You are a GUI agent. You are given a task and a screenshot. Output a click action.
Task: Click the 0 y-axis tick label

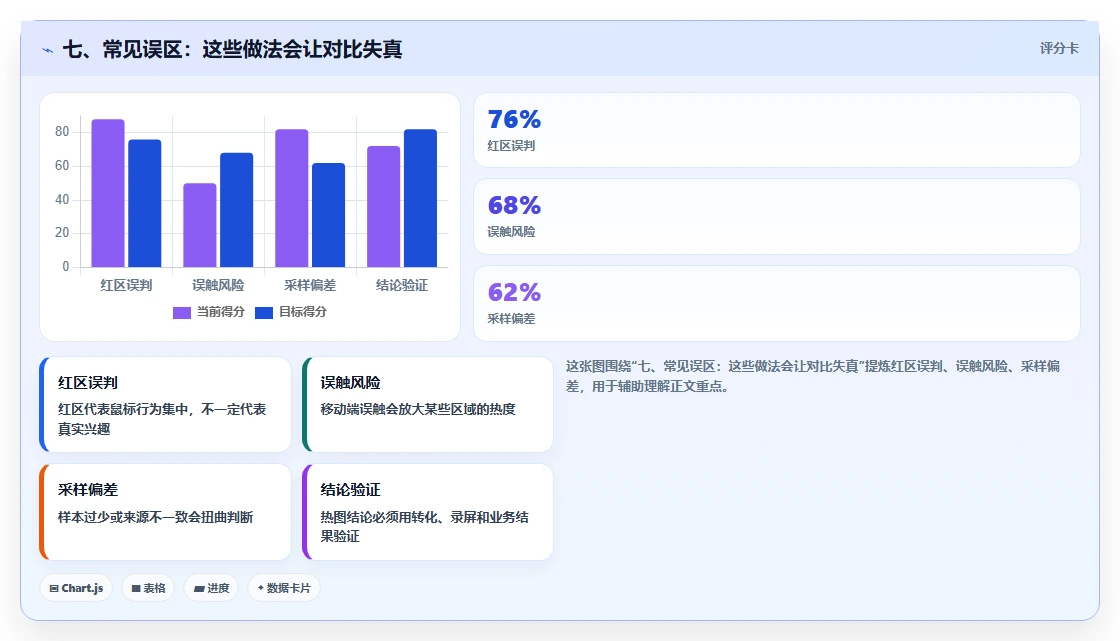(66, 267)
